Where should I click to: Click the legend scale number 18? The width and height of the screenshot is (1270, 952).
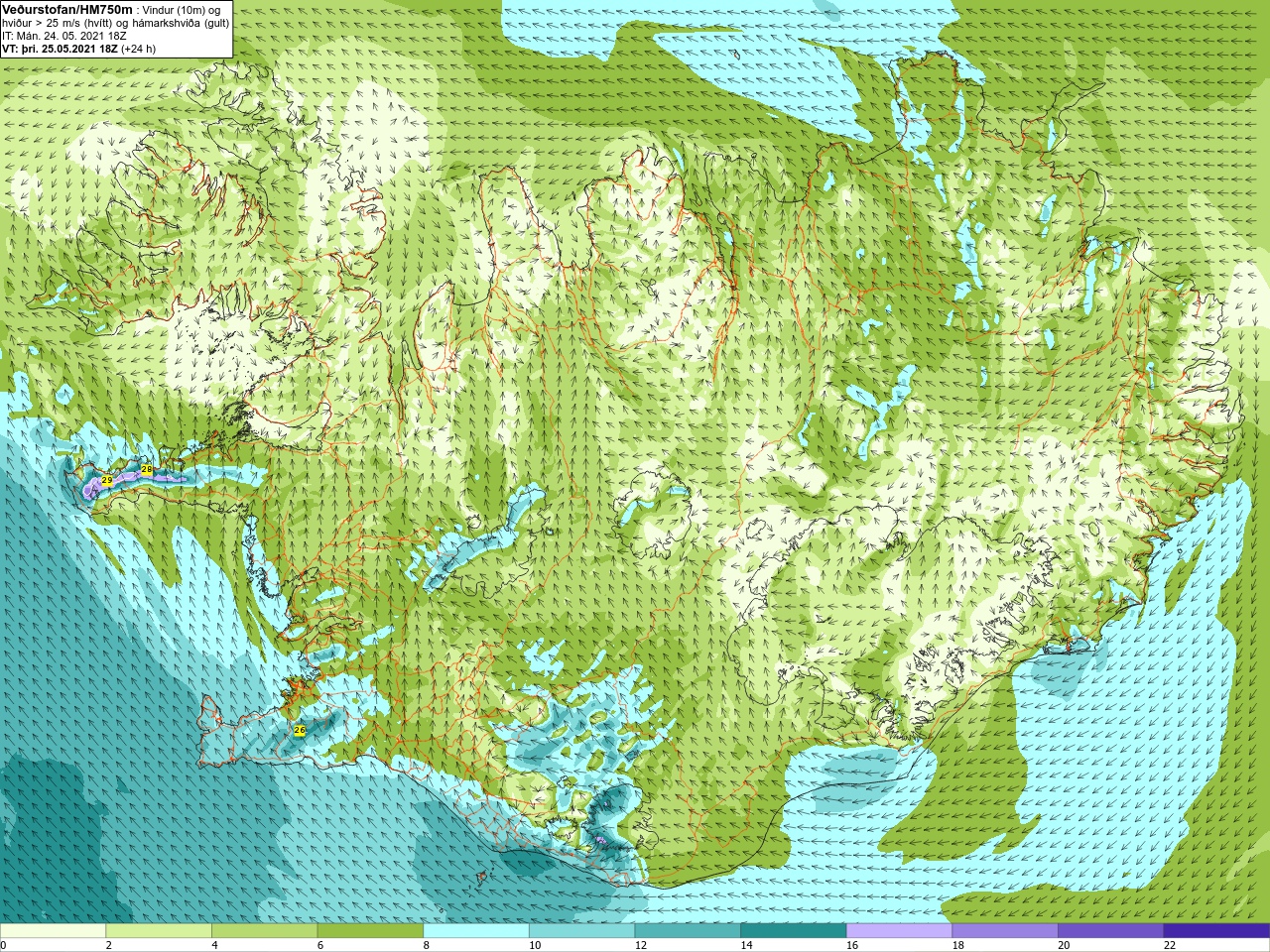point(958,945)
